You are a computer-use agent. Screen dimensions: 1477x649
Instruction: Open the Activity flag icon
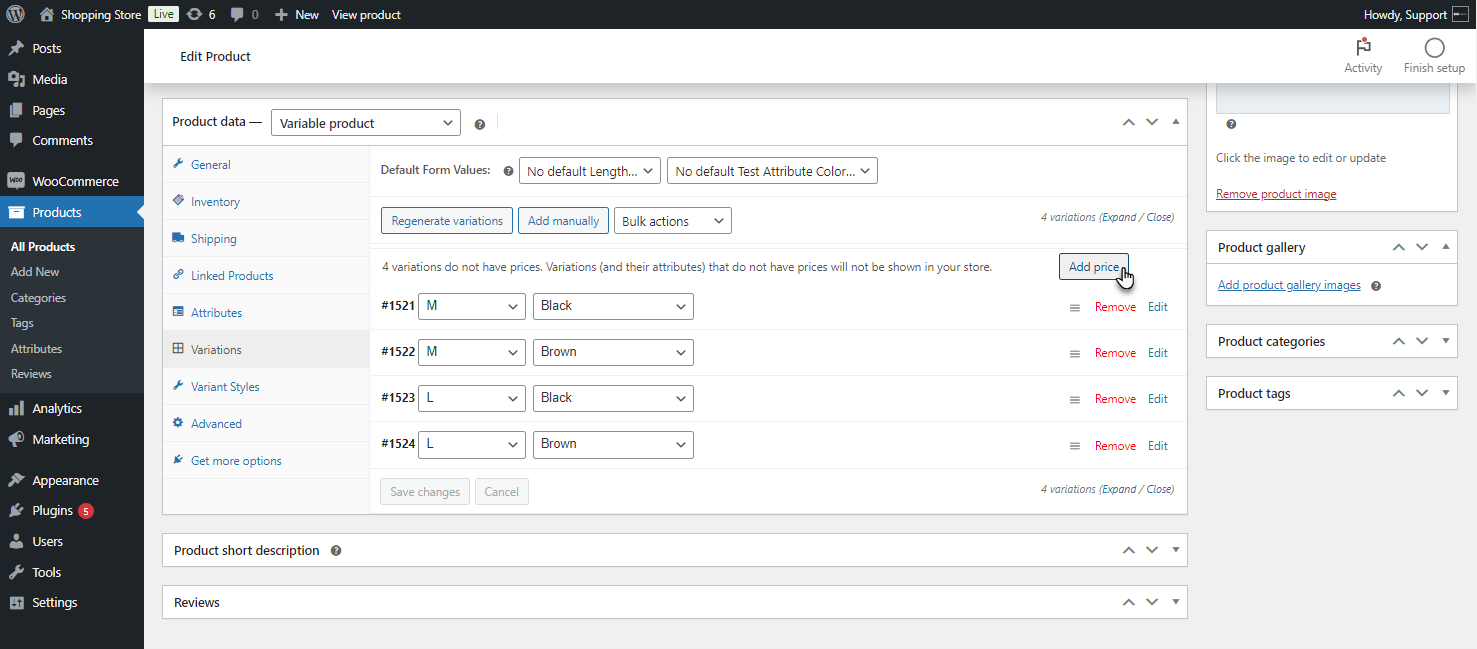click(1363, 48)
